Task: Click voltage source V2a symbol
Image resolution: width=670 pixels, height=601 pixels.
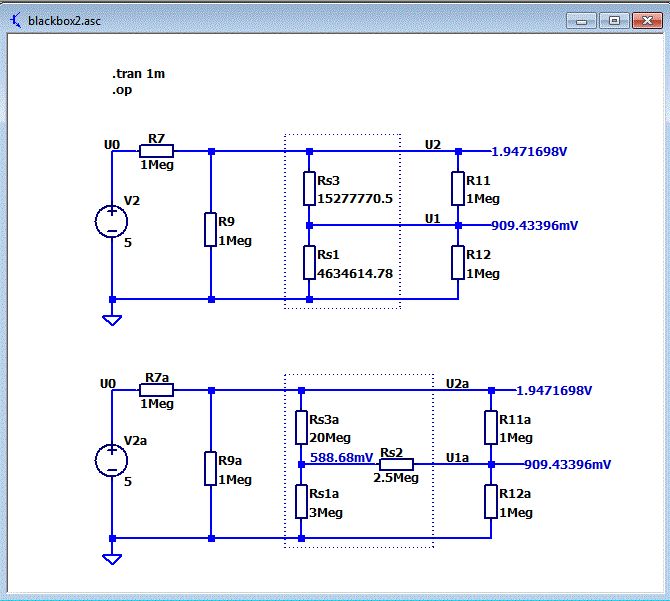Action: pos(112,460)
